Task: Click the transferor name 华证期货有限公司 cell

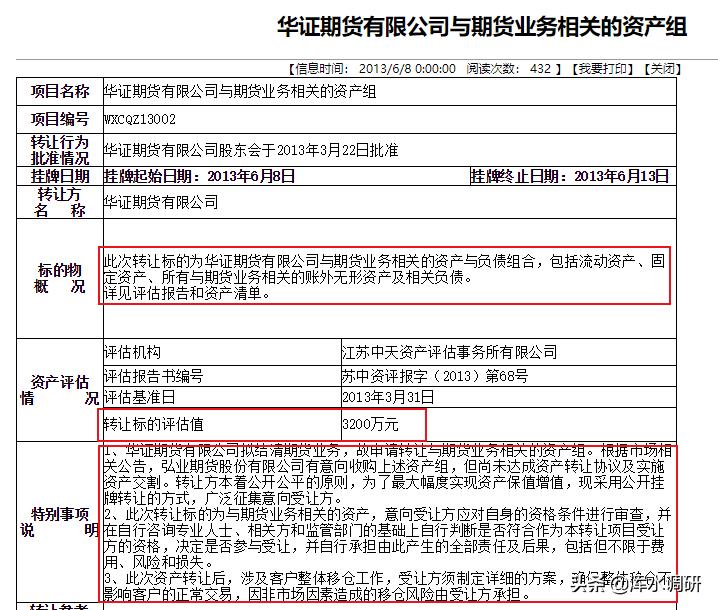Action: point(390,202)
